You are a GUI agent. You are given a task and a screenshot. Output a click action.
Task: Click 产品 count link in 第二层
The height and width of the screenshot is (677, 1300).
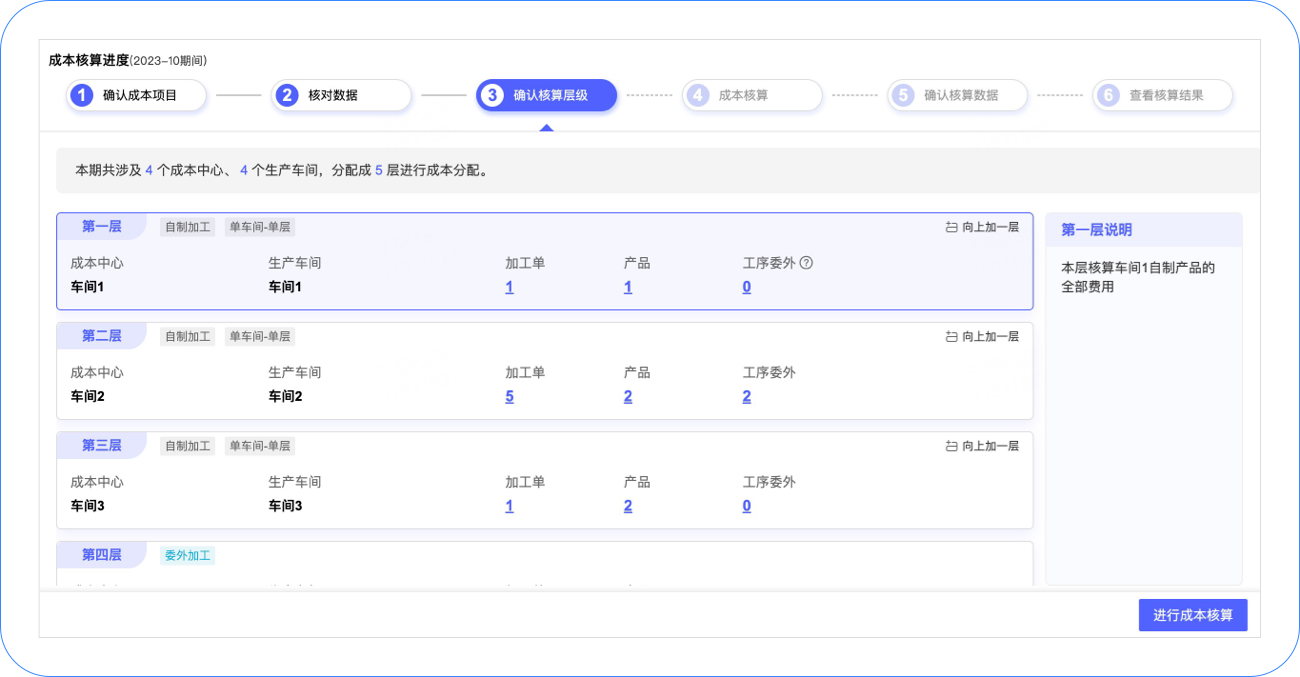628,397
